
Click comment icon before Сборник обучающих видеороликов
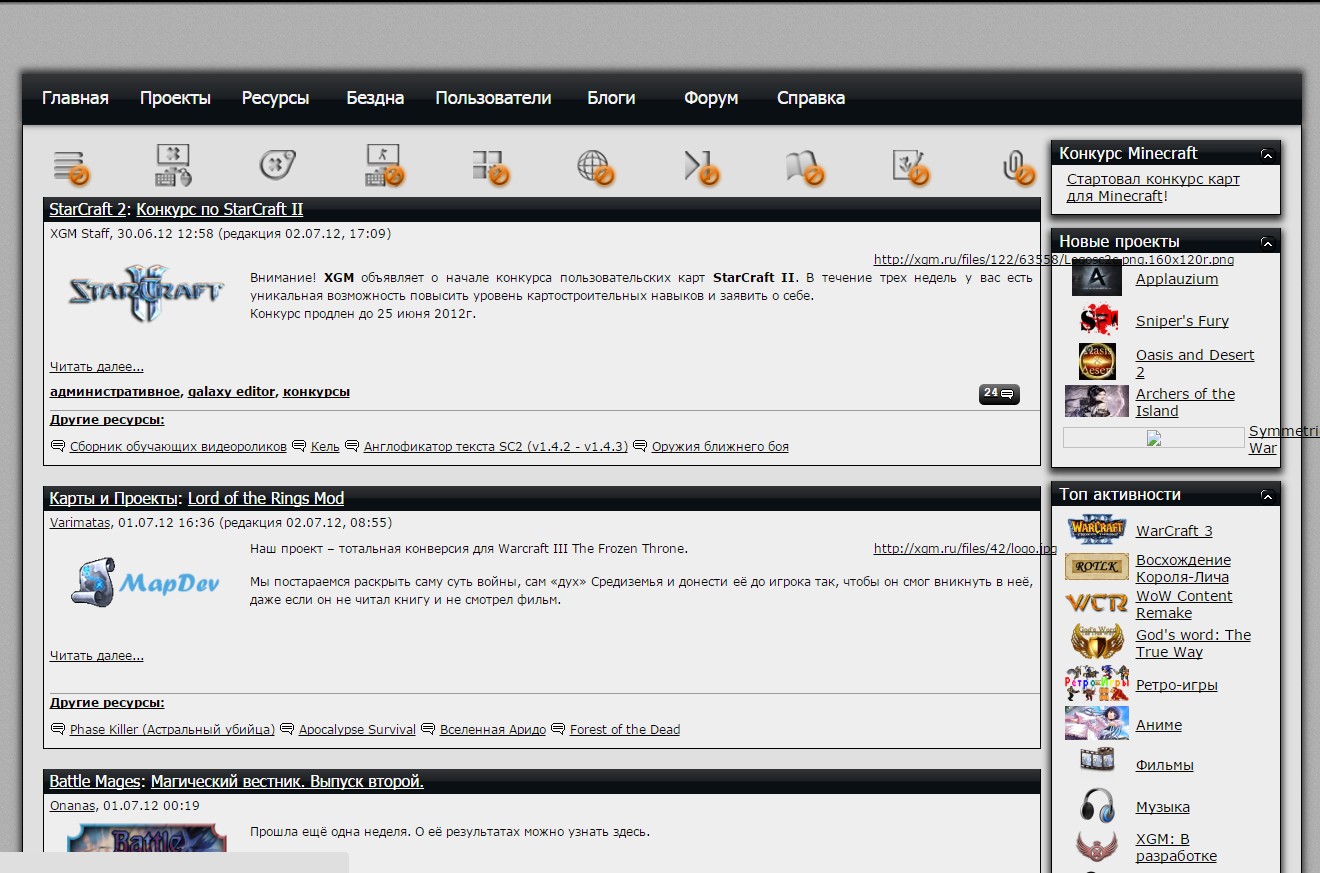click(58, 447)
